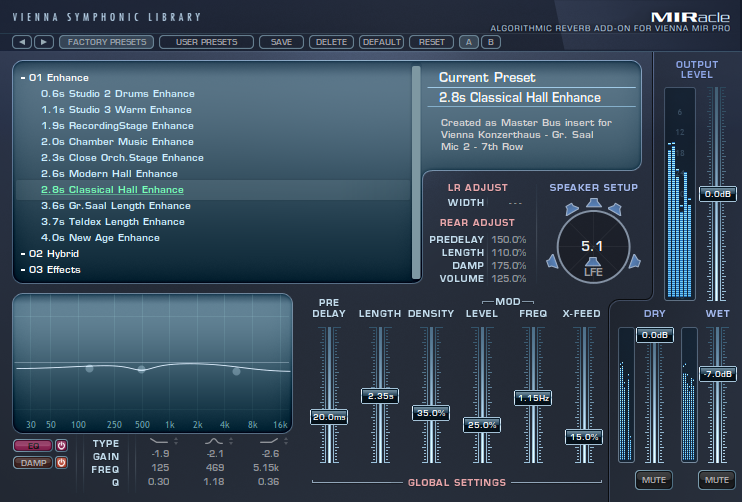Click the previous preset arrow button
This screenshot has width=742, height=502.
[23, 42]
